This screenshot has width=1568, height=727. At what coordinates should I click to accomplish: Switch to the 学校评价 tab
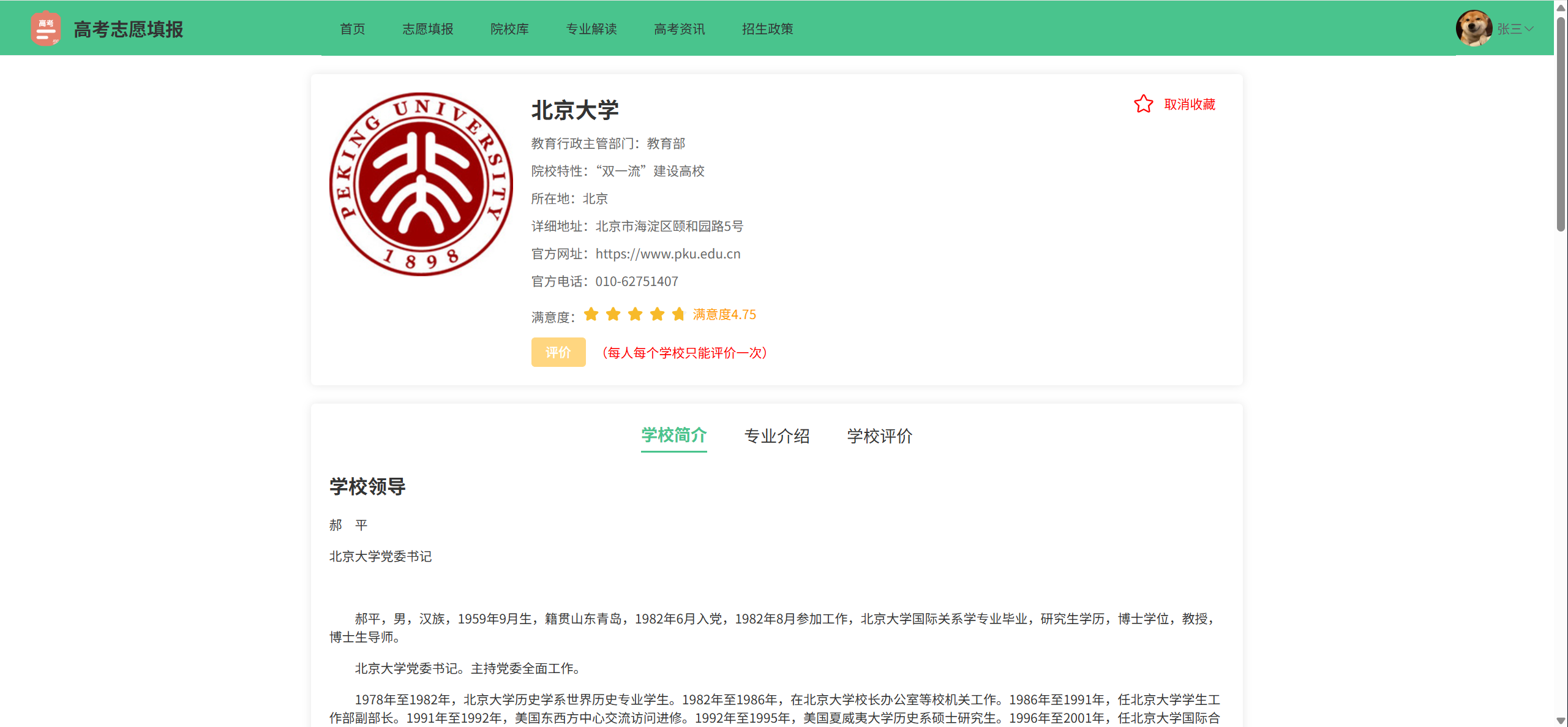(879, 436)
